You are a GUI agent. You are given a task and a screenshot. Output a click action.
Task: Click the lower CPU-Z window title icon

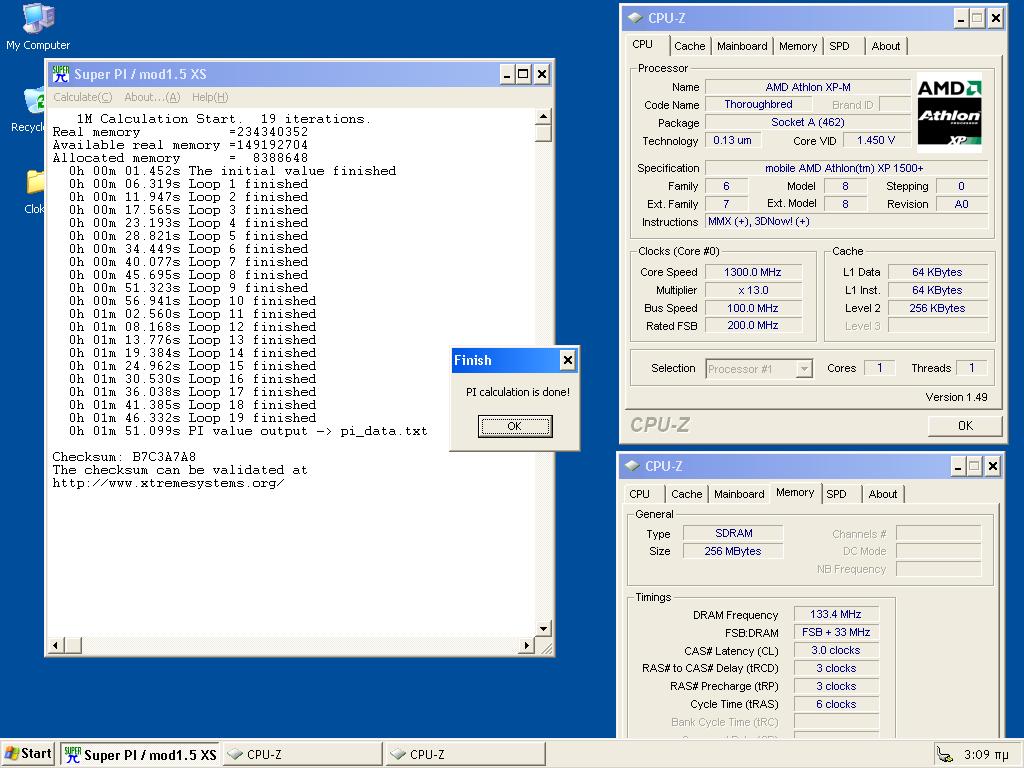pos(632,466)
